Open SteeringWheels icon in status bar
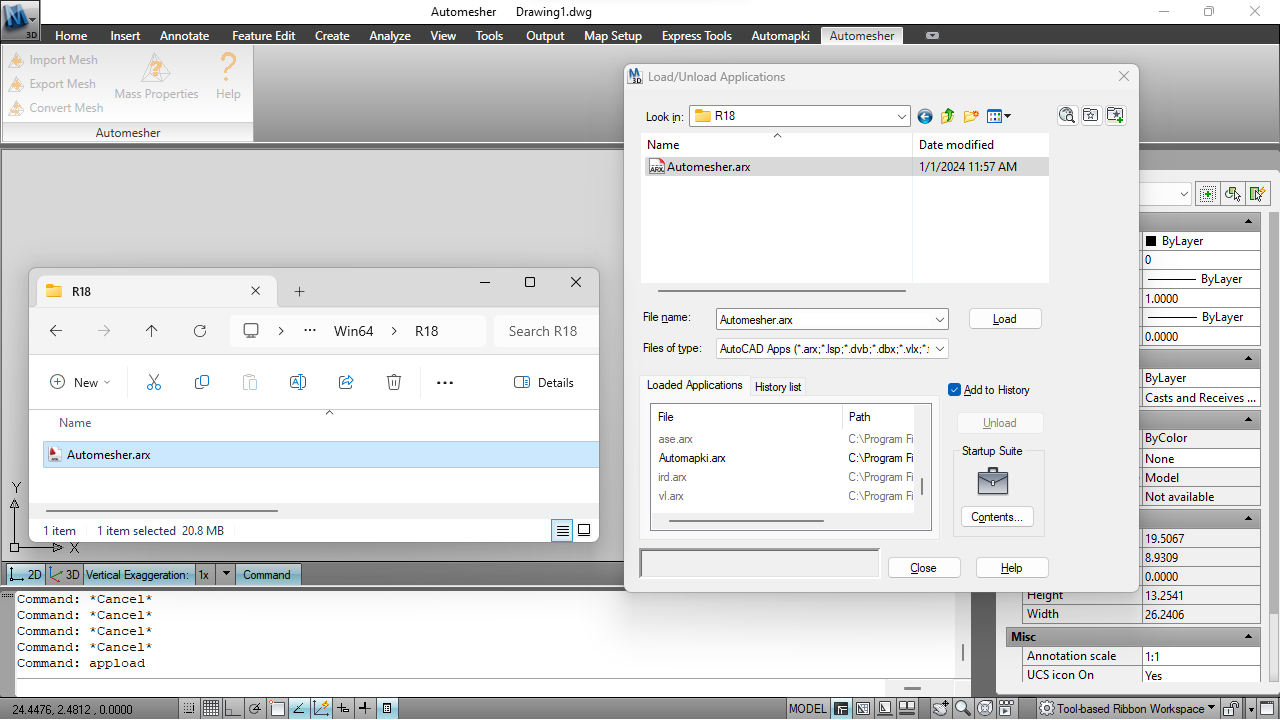 click(x=985, y=709)
